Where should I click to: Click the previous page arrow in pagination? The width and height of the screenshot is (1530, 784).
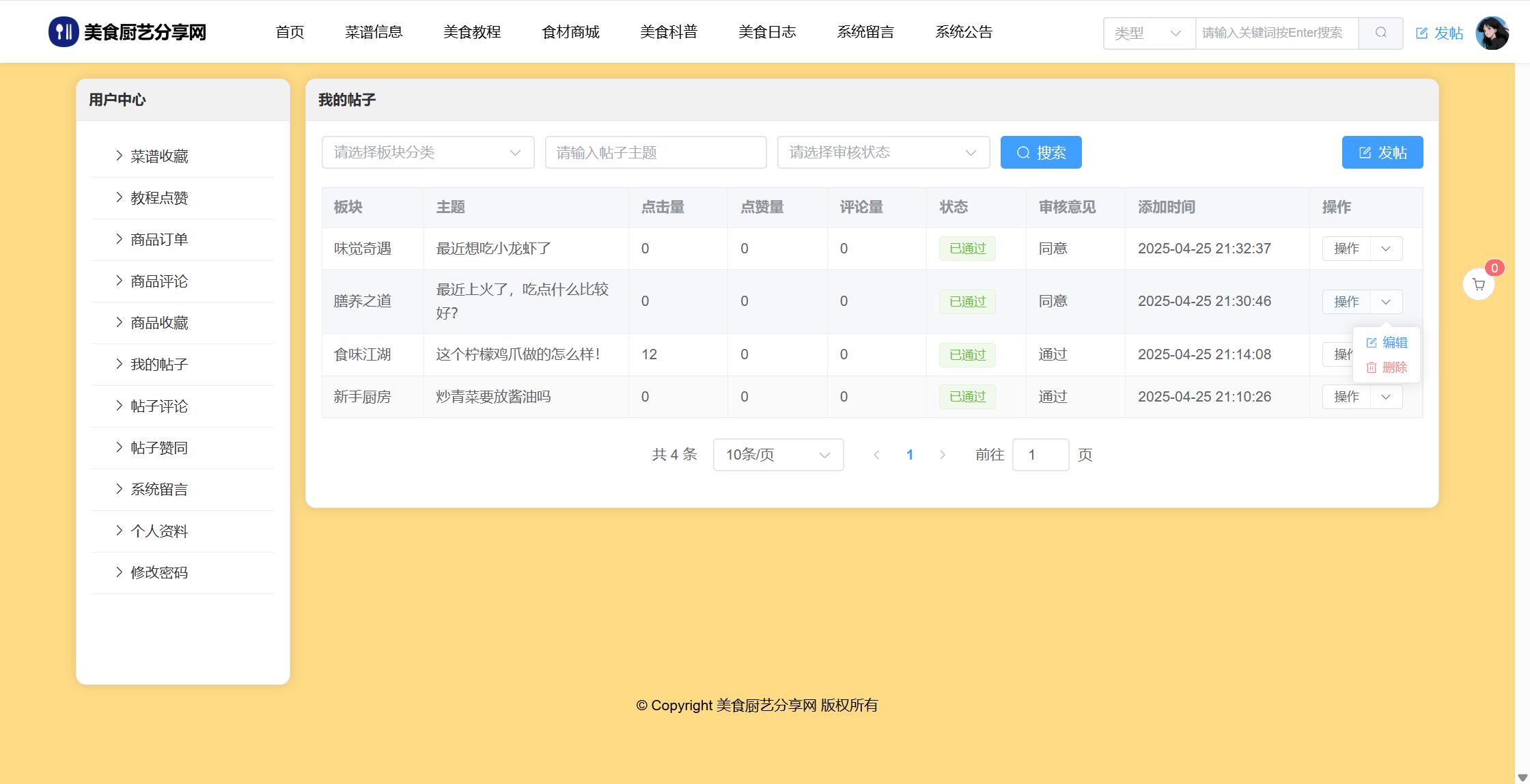[x=876, y=455]
